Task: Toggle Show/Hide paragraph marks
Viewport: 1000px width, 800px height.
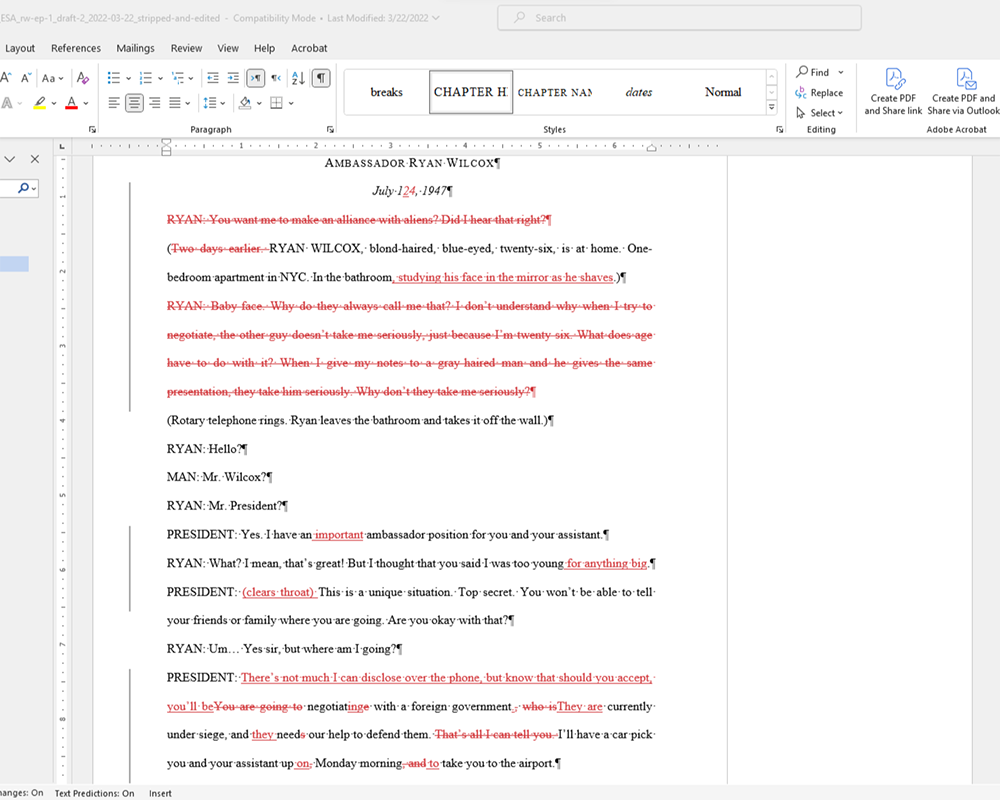Action: [321, 78]
